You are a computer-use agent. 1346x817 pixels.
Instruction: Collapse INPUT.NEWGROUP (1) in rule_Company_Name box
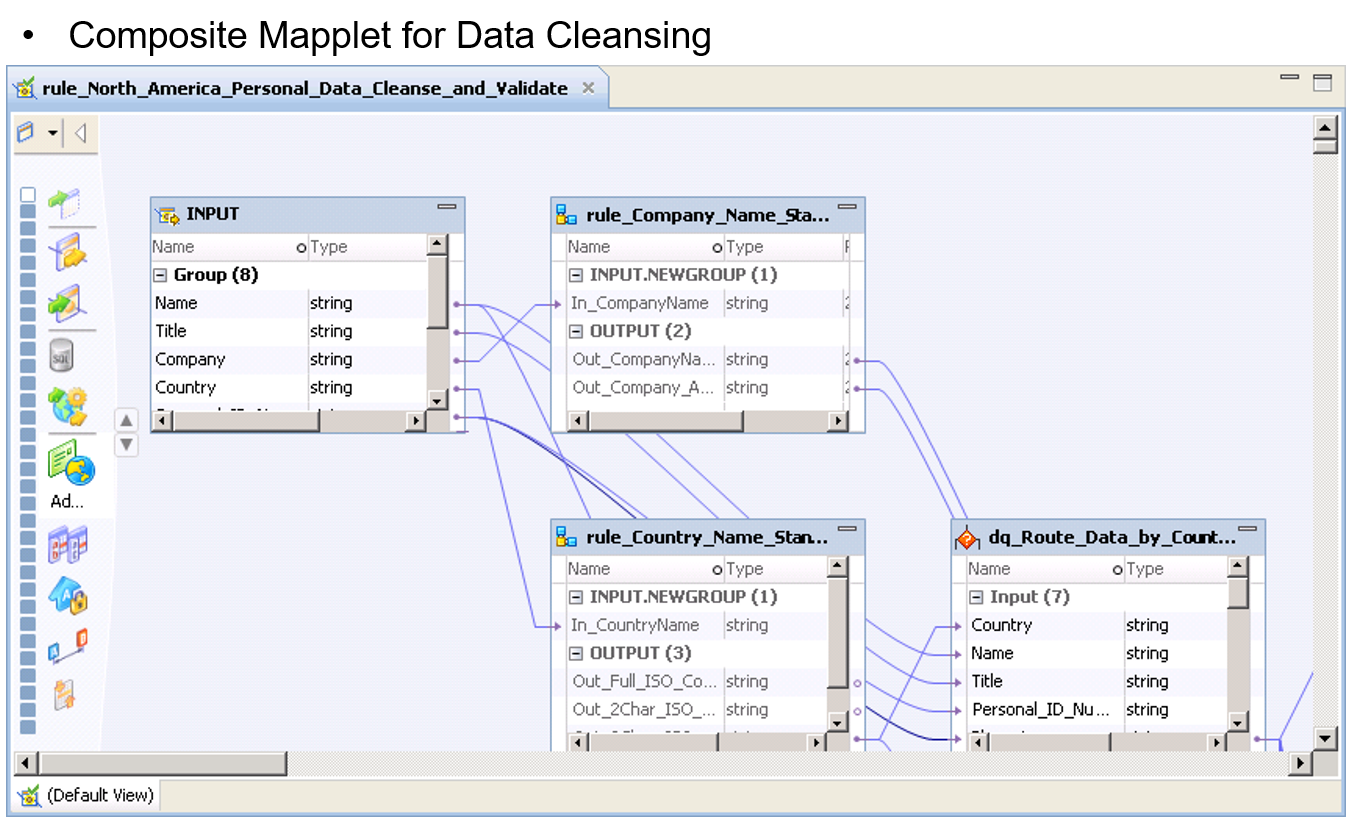point(575,275)
